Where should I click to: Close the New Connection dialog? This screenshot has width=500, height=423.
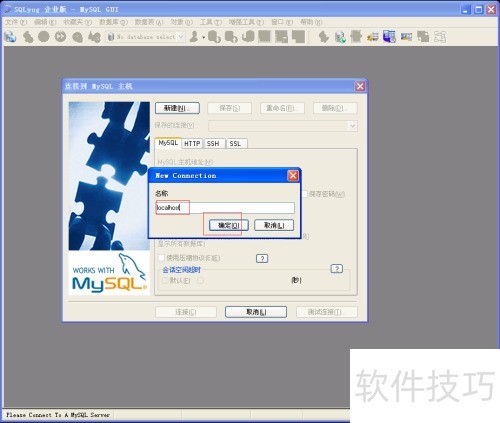(x=293, y=175)
